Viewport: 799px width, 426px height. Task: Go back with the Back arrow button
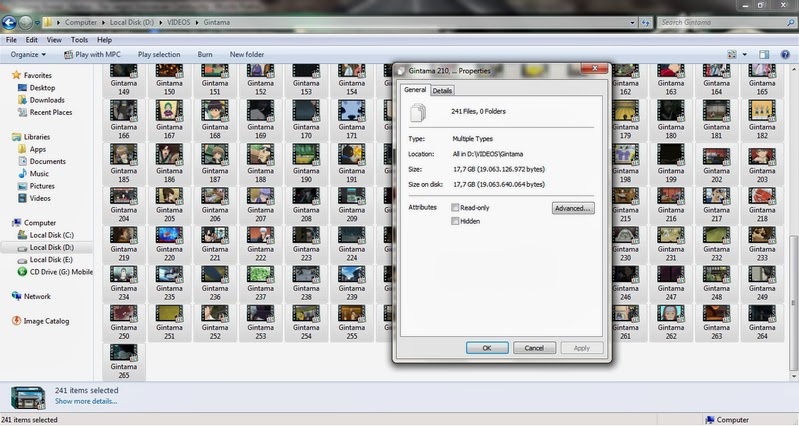9,22
